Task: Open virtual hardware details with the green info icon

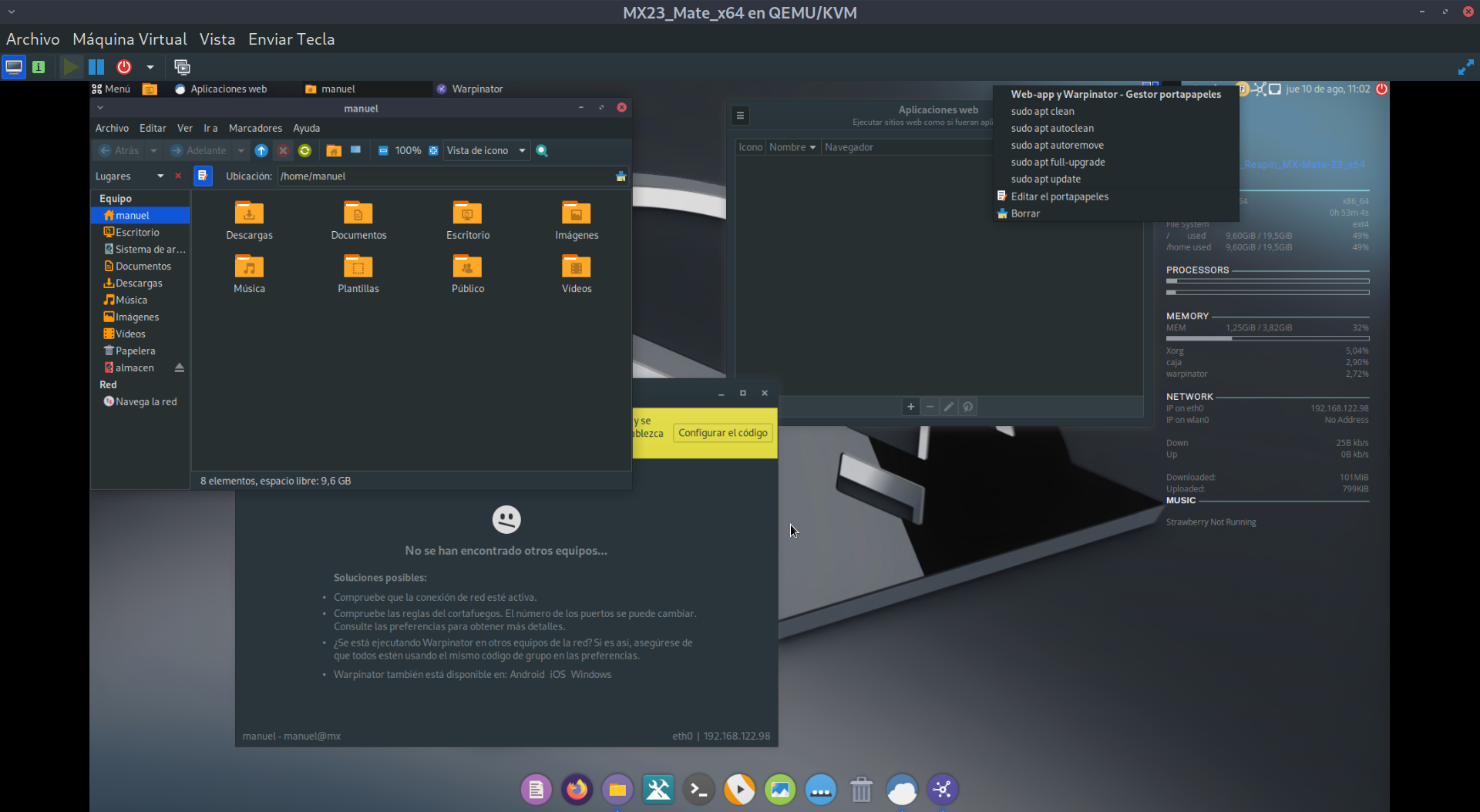Action: click(39, 67)
